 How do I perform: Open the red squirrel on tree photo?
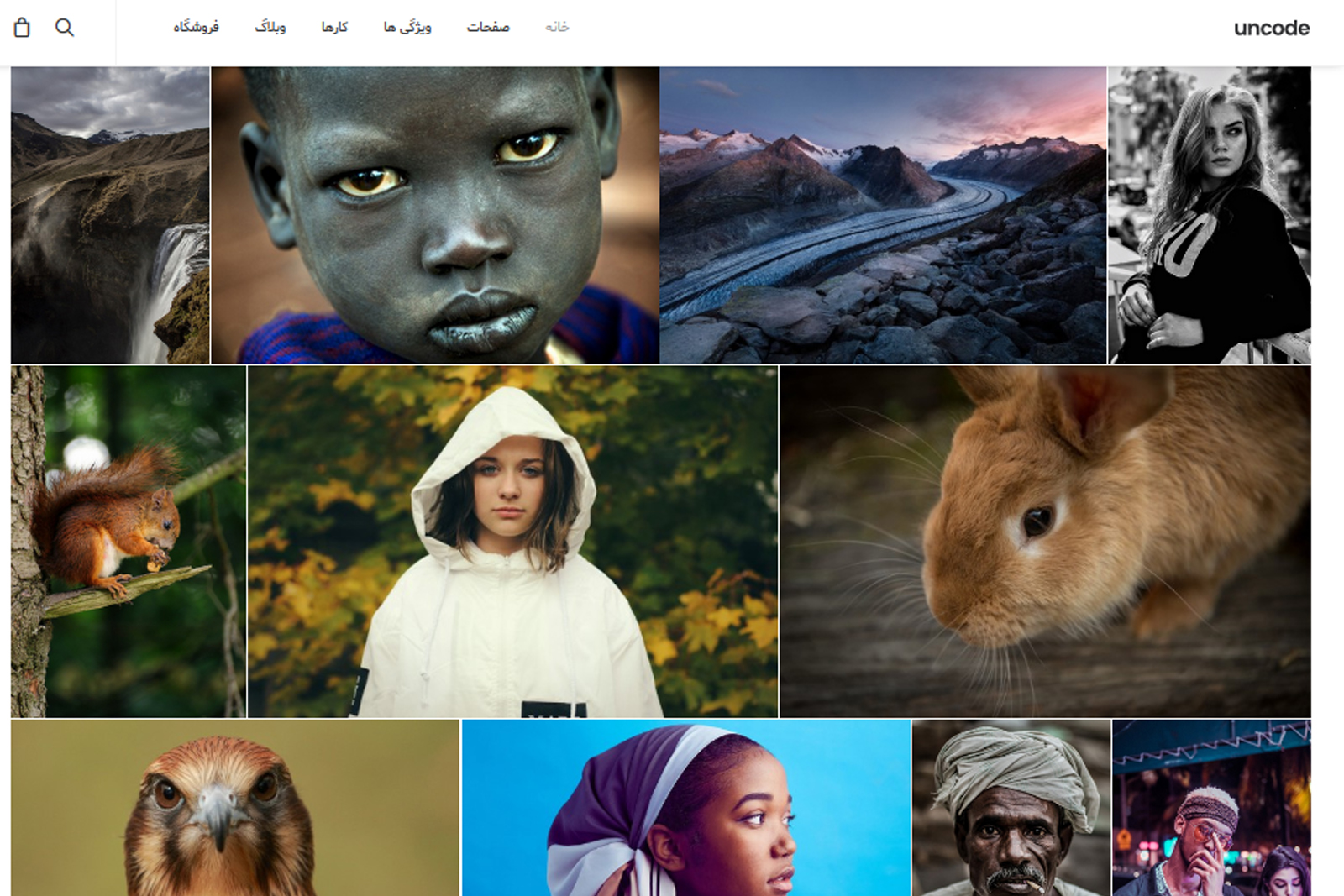tap(129, 542)
